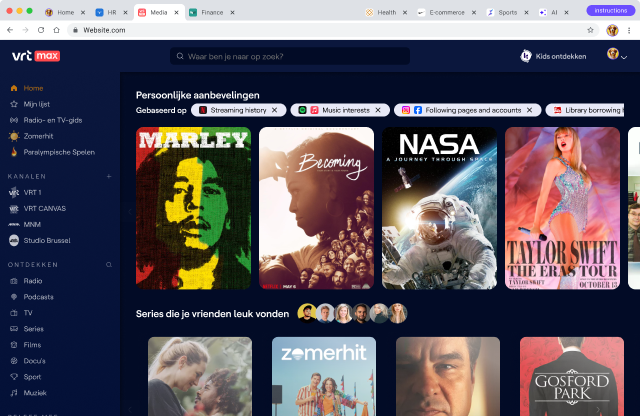Close the Media browser tab
The width and height of the screenshot is (640, 416).
pyautogui.click(x=176, y=13)
